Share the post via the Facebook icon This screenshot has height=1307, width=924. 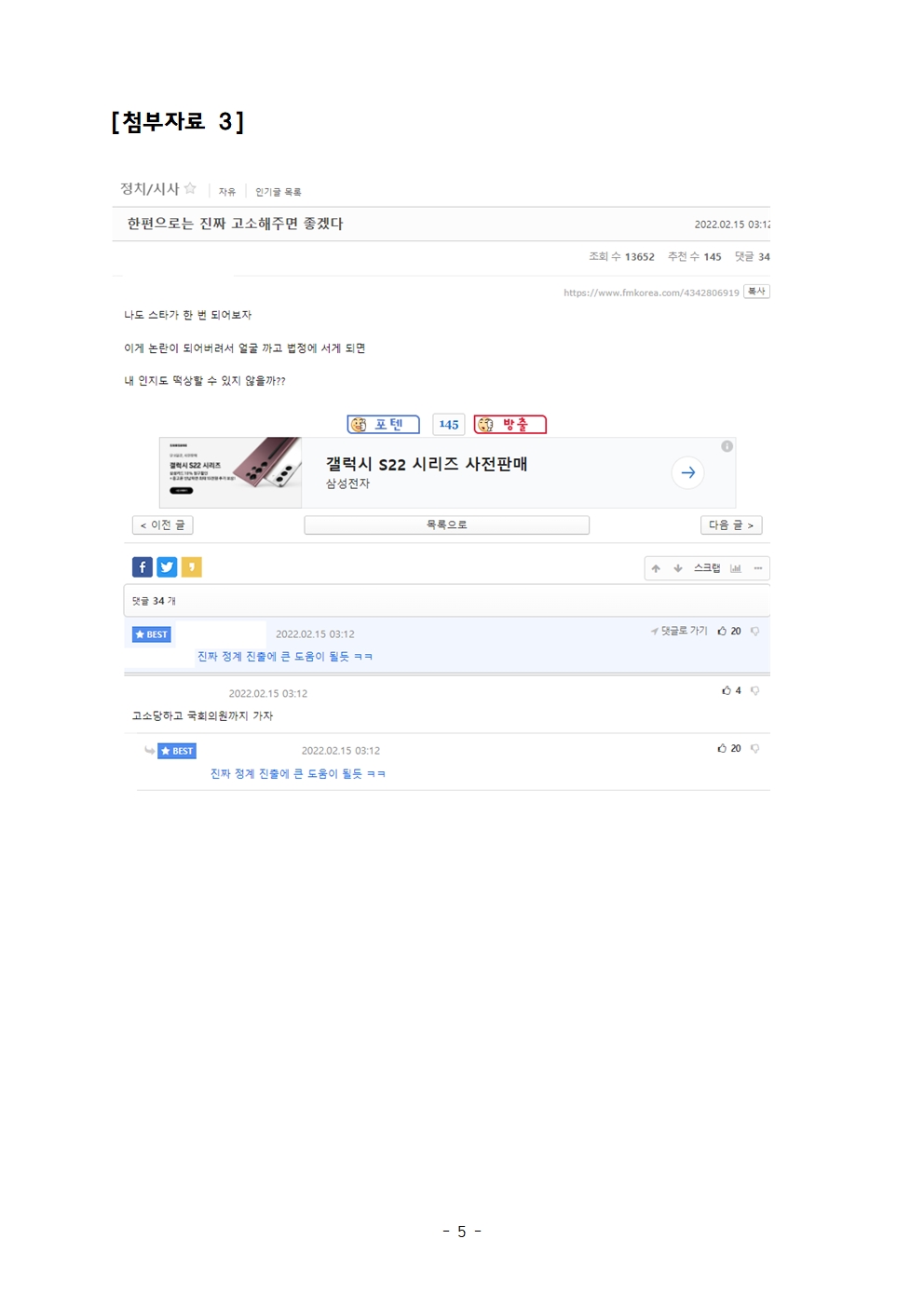pos(143,566)
